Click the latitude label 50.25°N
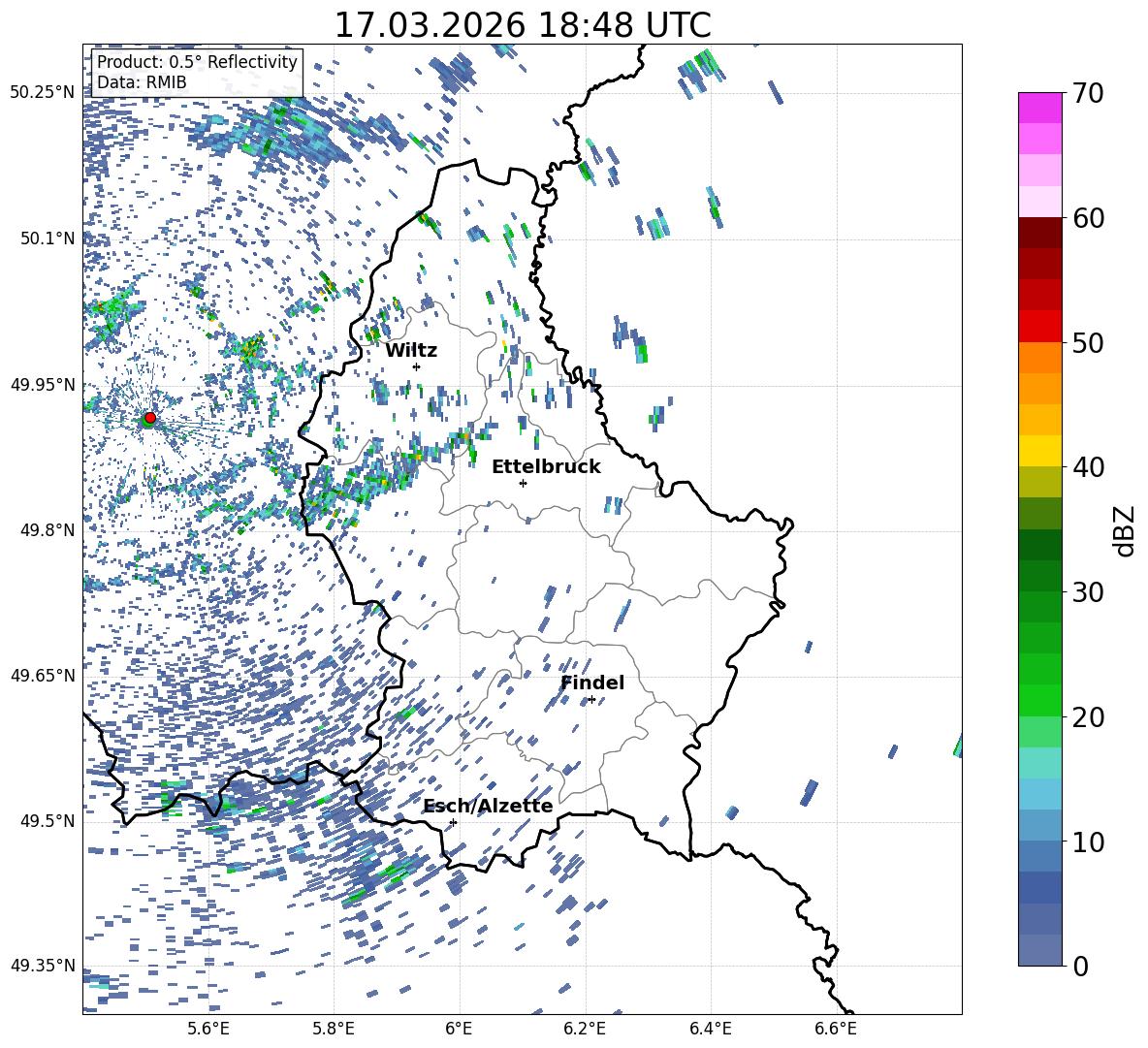 [44, 93]
